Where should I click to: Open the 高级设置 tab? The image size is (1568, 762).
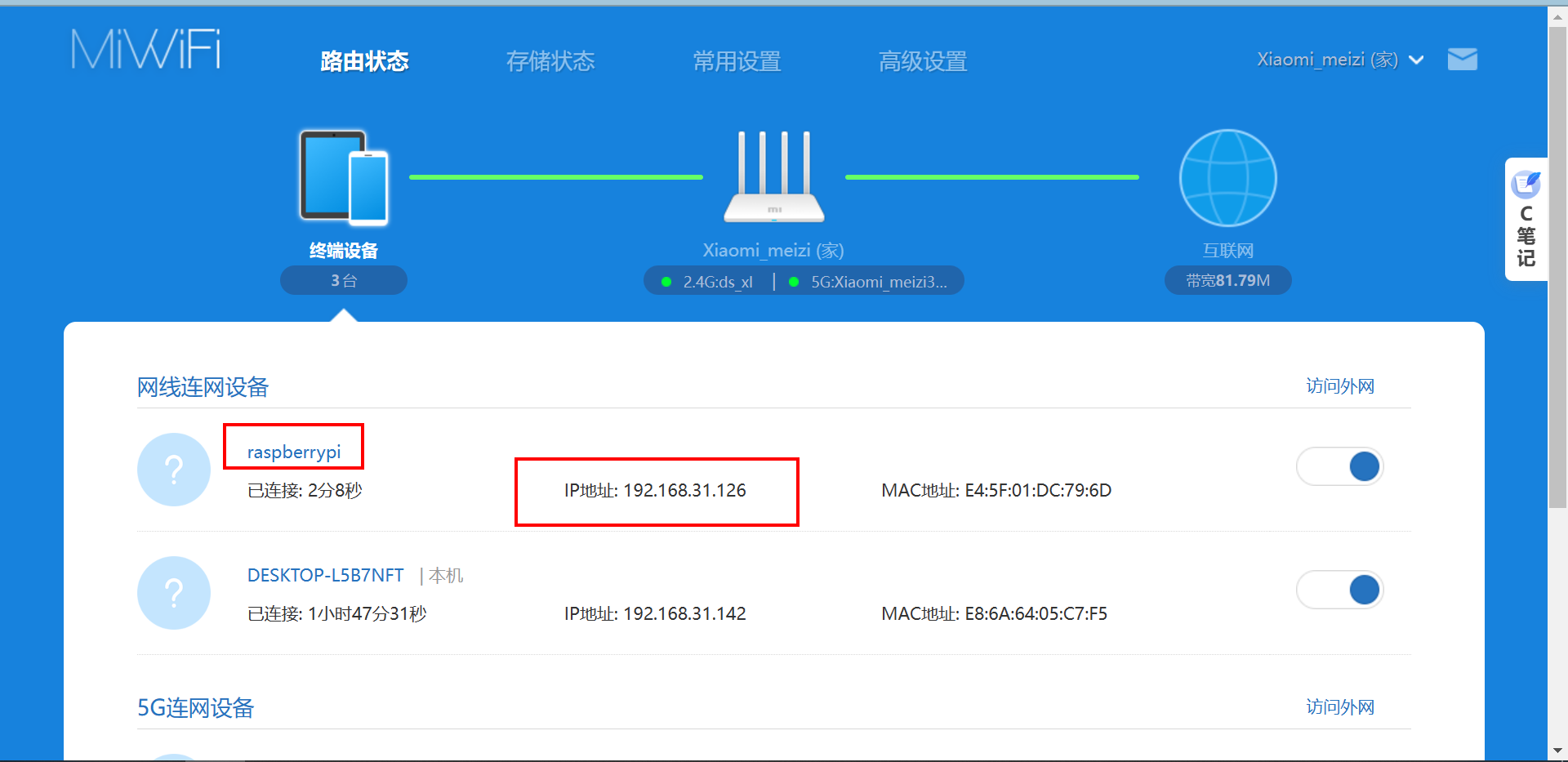click(923, 61)
